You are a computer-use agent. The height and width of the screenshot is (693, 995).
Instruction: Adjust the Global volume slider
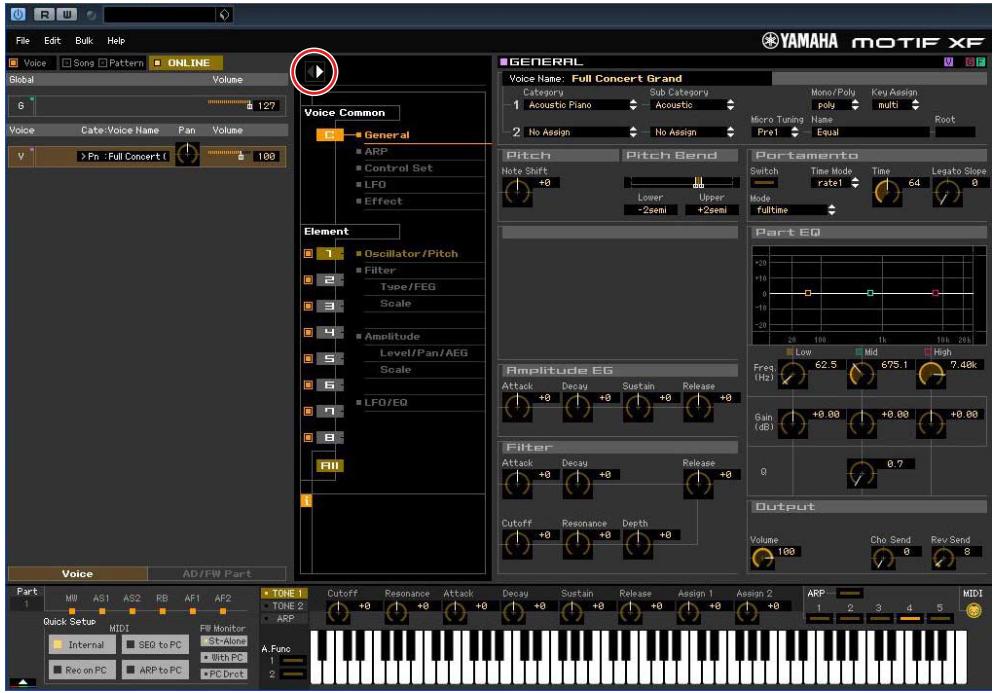(x=230, y=104)
